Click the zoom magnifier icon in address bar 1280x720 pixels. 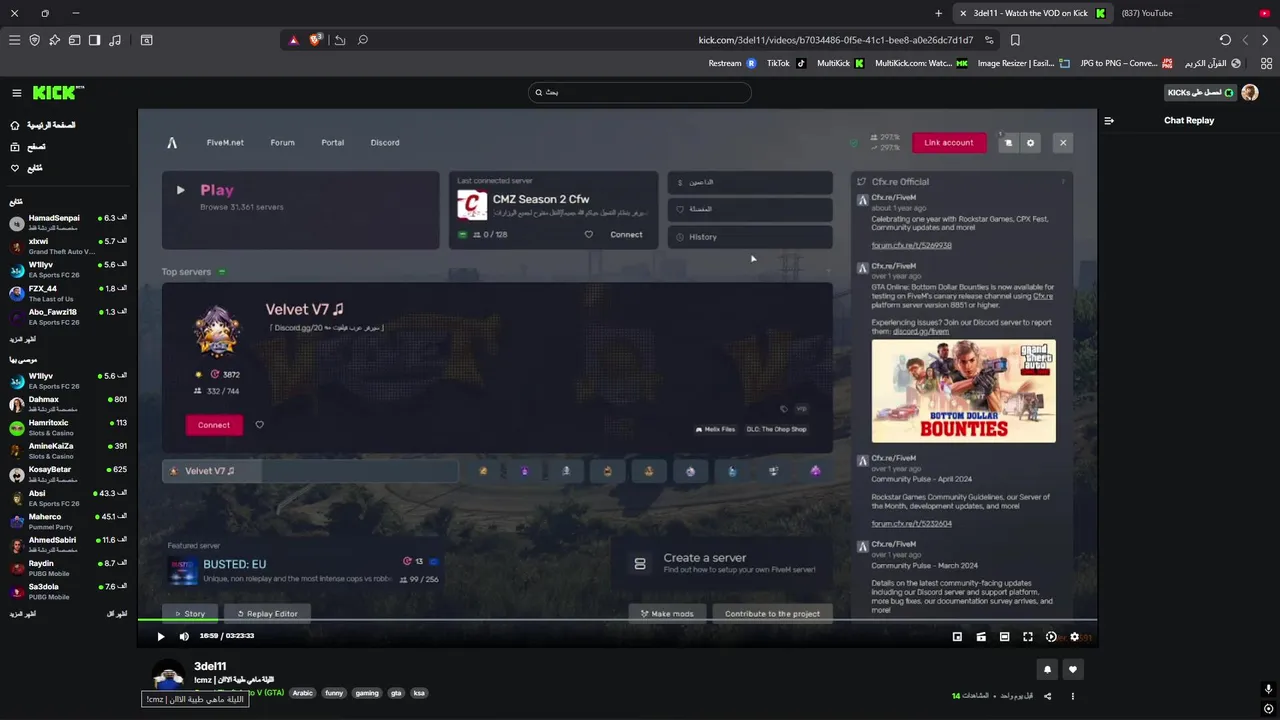pos(363,40)
